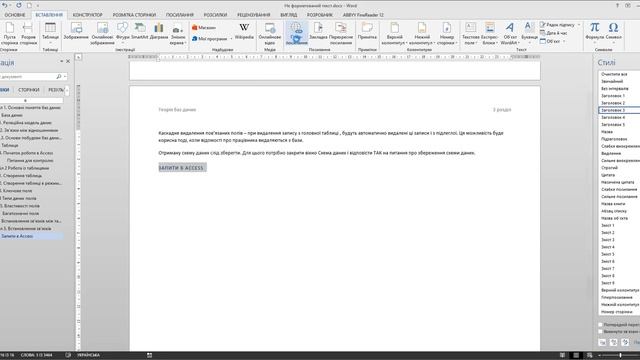Open the navigation search options arrow
The height and width of the screenshot is (360, 640).
point(65,77)
